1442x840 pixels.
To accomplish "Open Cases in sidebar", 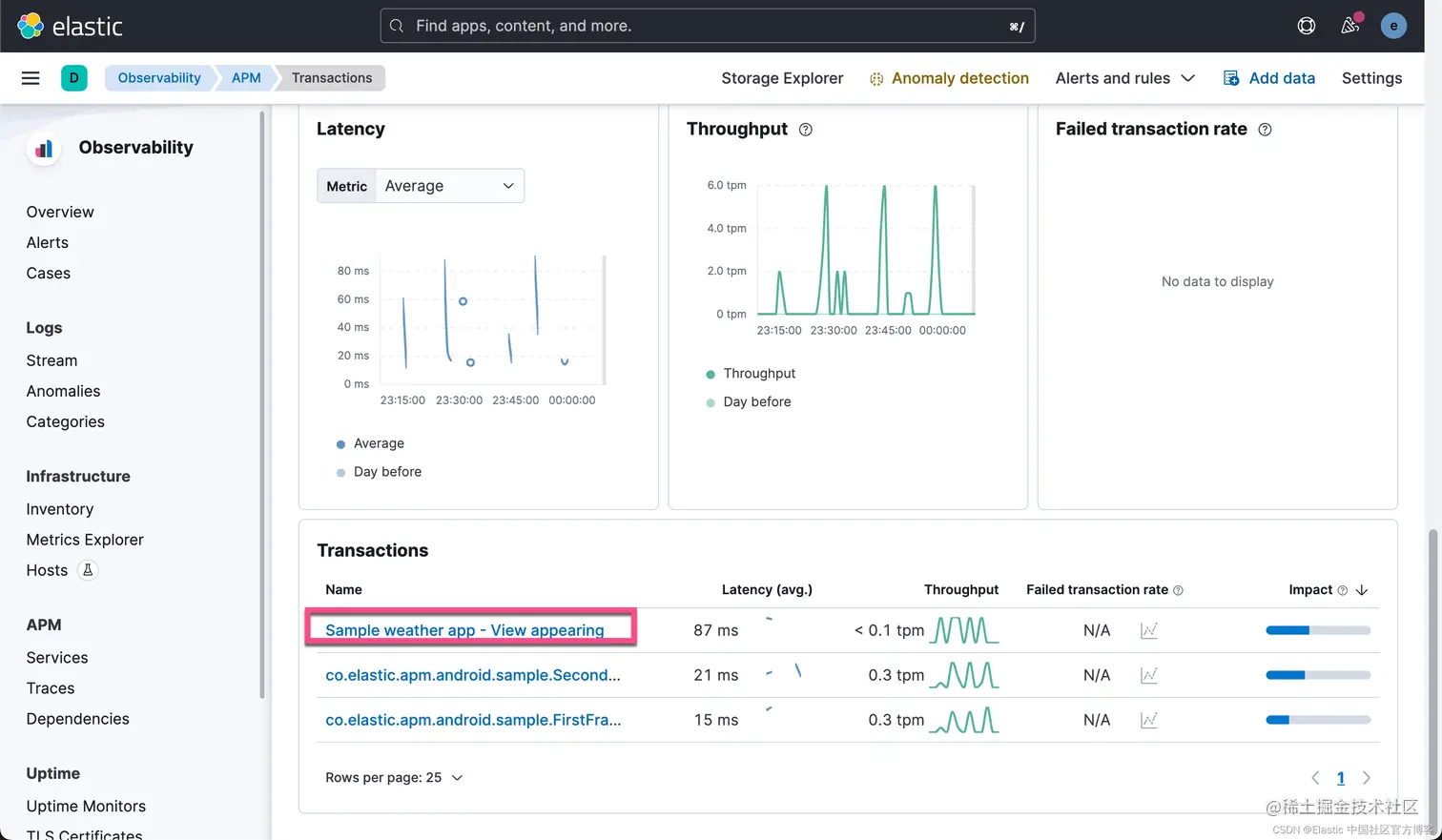I will pos(49,273).
